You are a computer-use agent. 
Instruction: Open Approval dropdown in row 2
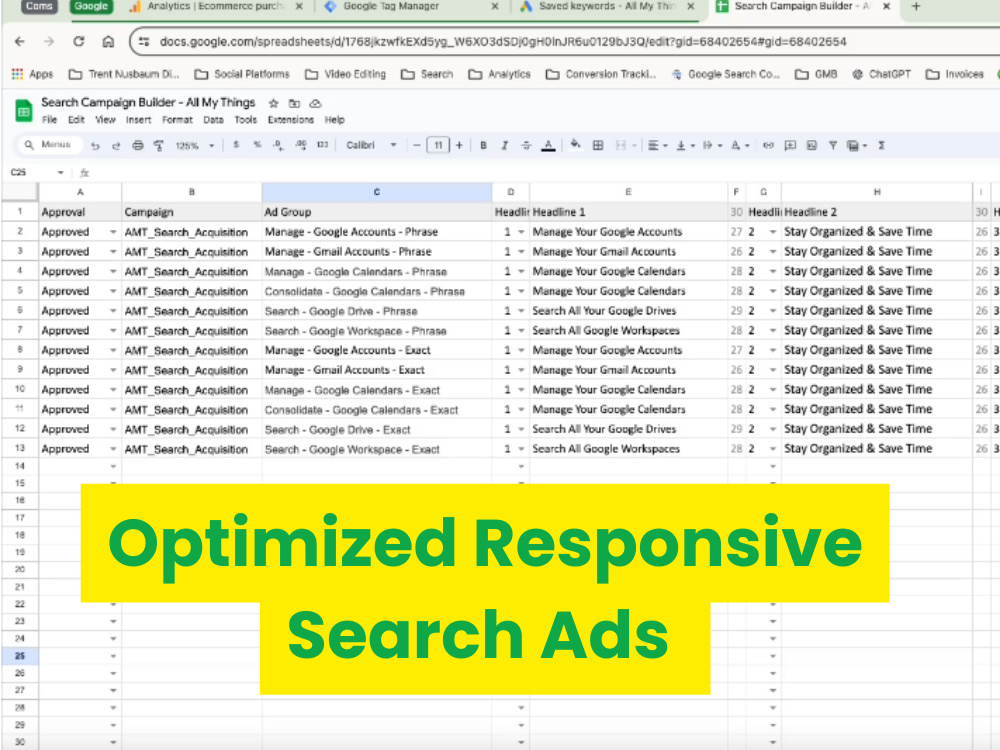(113, 232)
